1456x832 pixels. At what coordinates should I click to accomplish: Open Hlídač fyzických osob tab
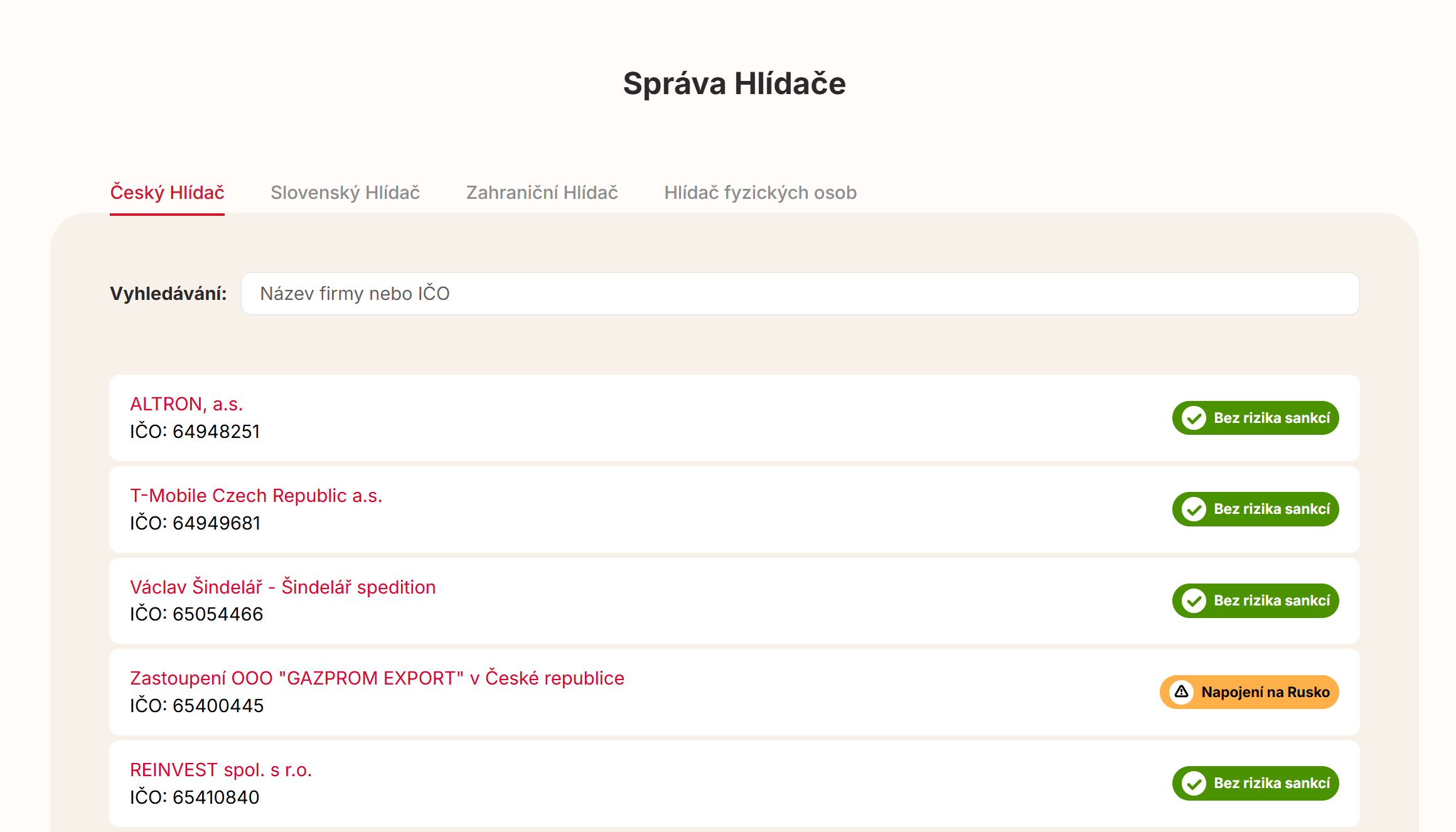pyautogui.click(x=760, y=193)
